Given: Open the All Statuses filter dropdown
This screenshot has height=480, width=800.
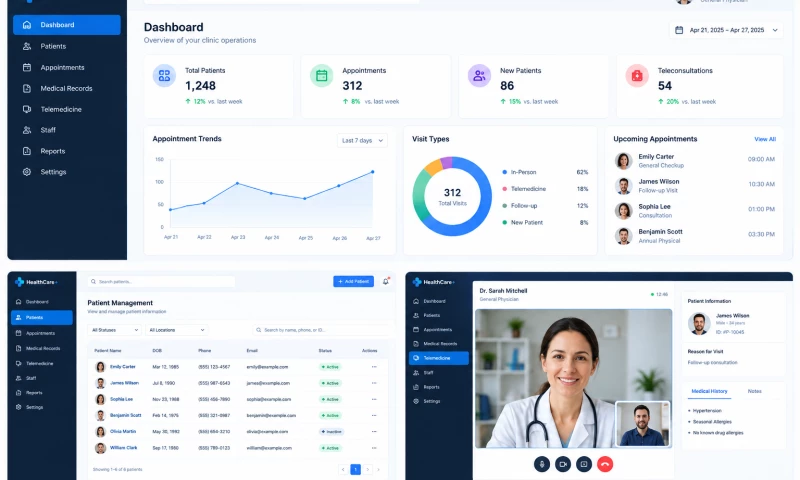Looking at the screenshot, I should coord(114,330).
